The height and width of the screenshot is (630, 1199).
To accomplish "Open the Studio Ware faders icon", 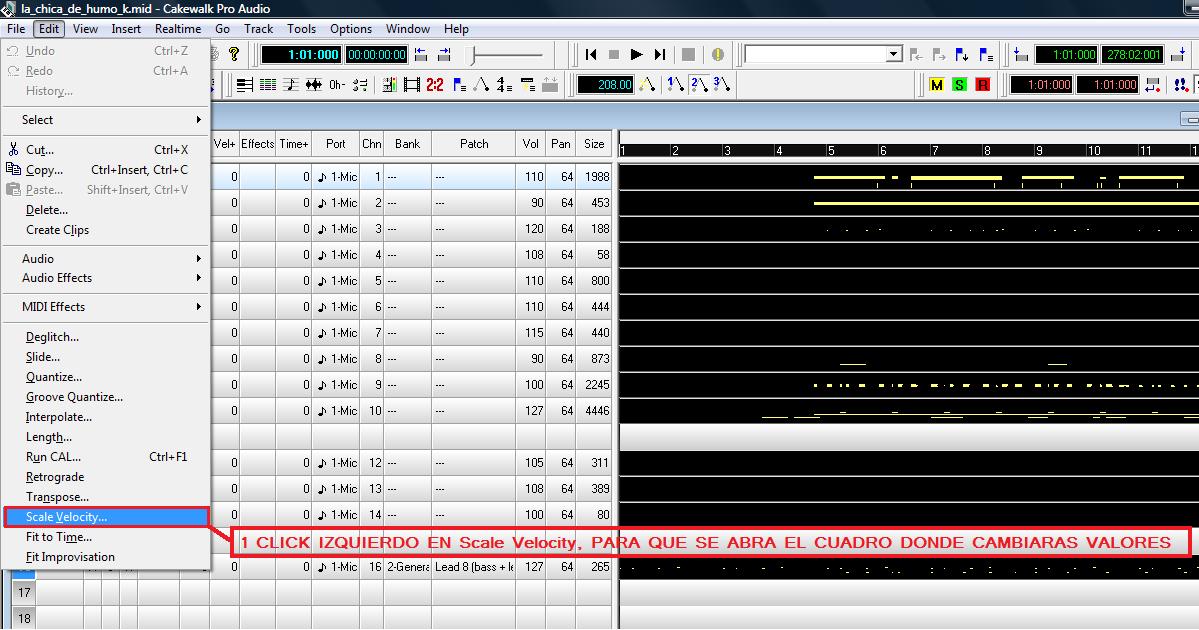I will click(360, 85).
